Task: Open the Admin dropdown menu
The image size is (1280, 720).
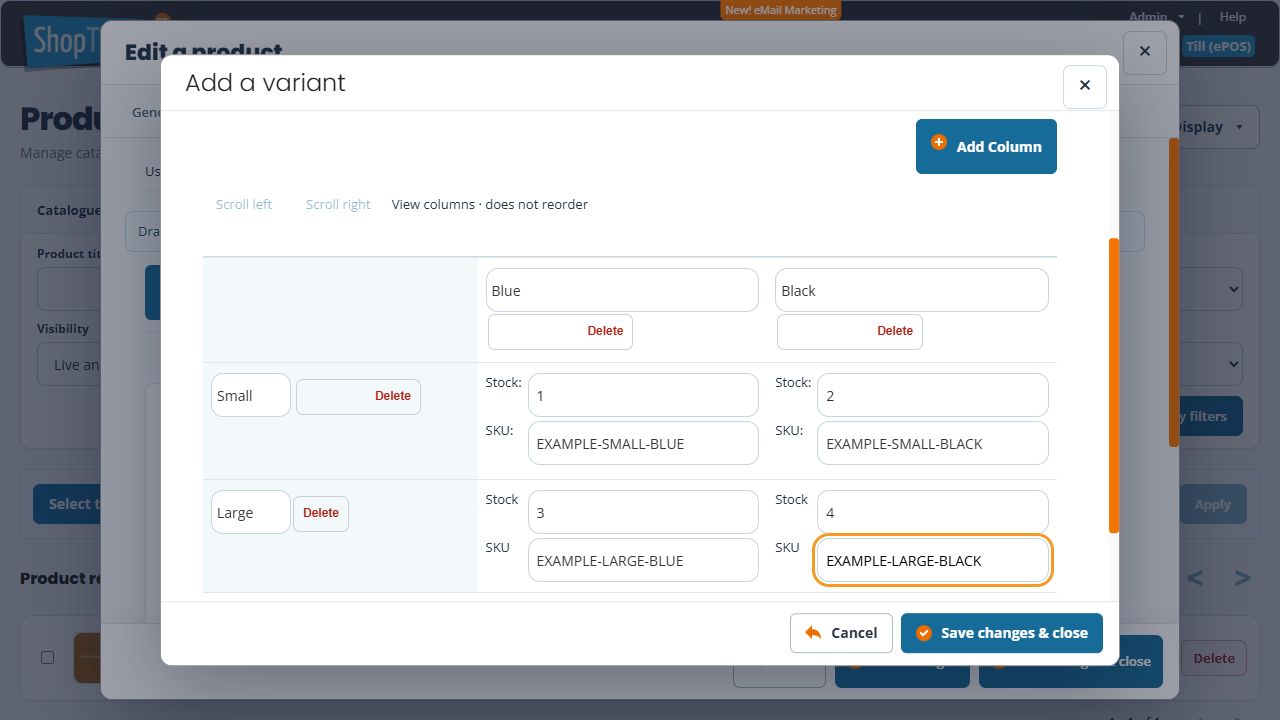Action: 1156,17
